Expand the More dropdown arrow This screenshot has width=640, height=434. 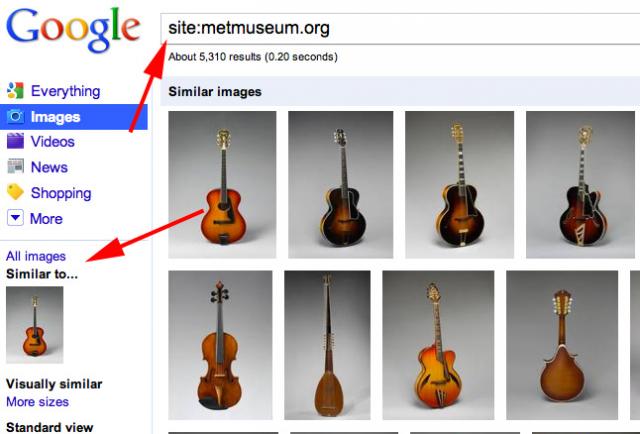(15, 218)
